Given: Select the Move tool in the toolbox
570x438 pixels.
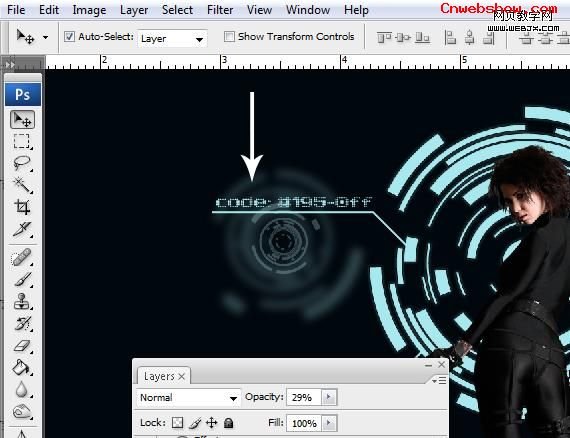Looking at the screenshot, I should coord(23,120).
